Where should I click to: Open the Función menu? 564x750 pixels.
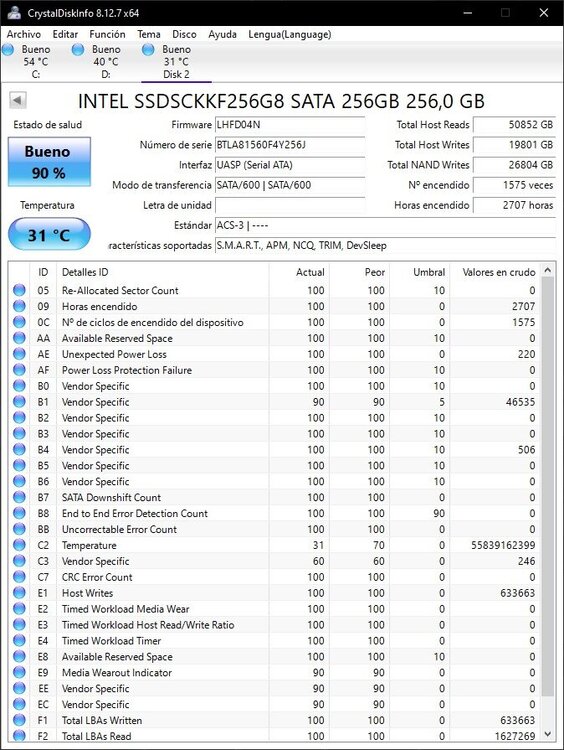(107, 34)
